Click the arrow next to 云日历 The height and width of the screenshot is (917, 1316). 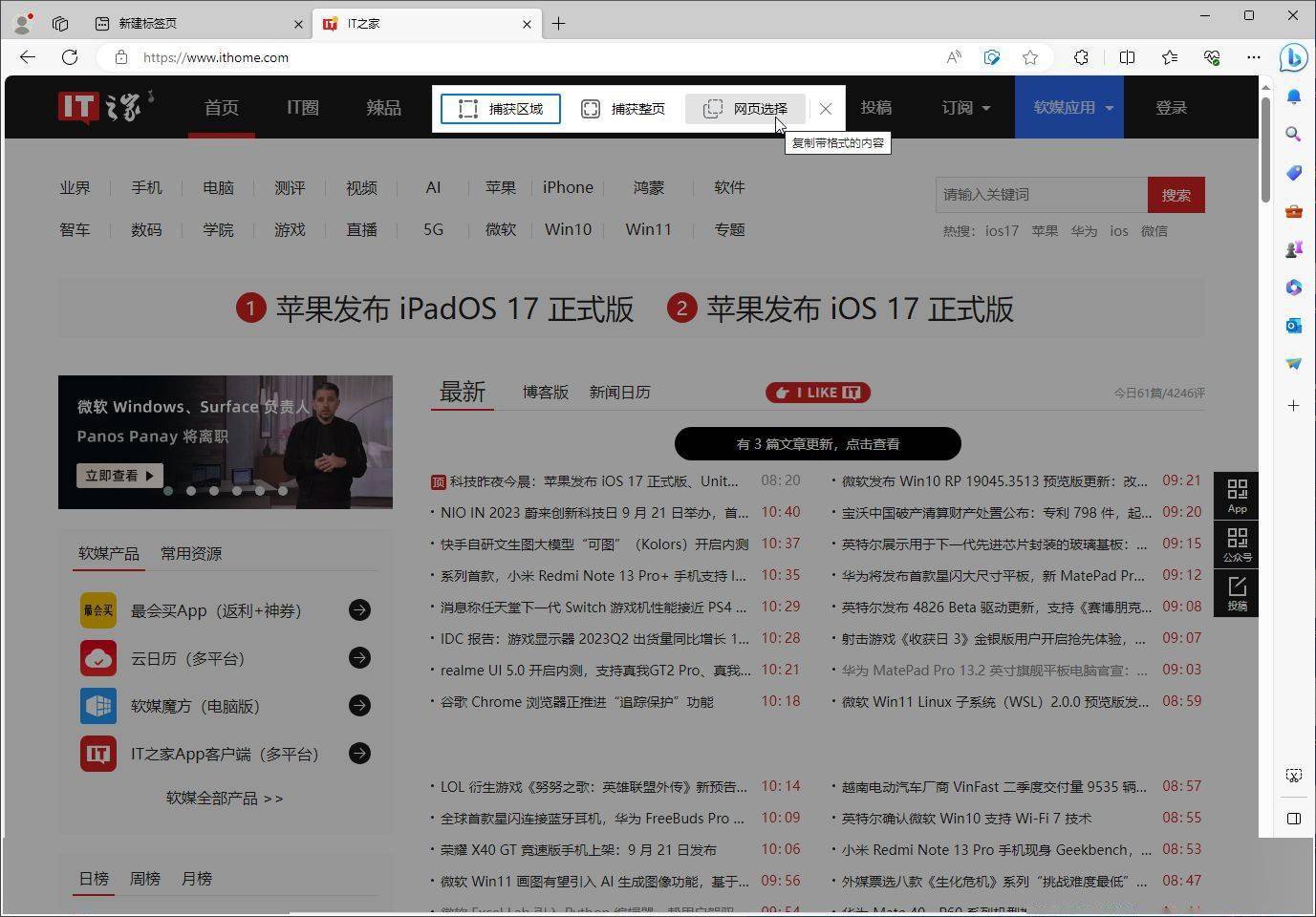359,658
